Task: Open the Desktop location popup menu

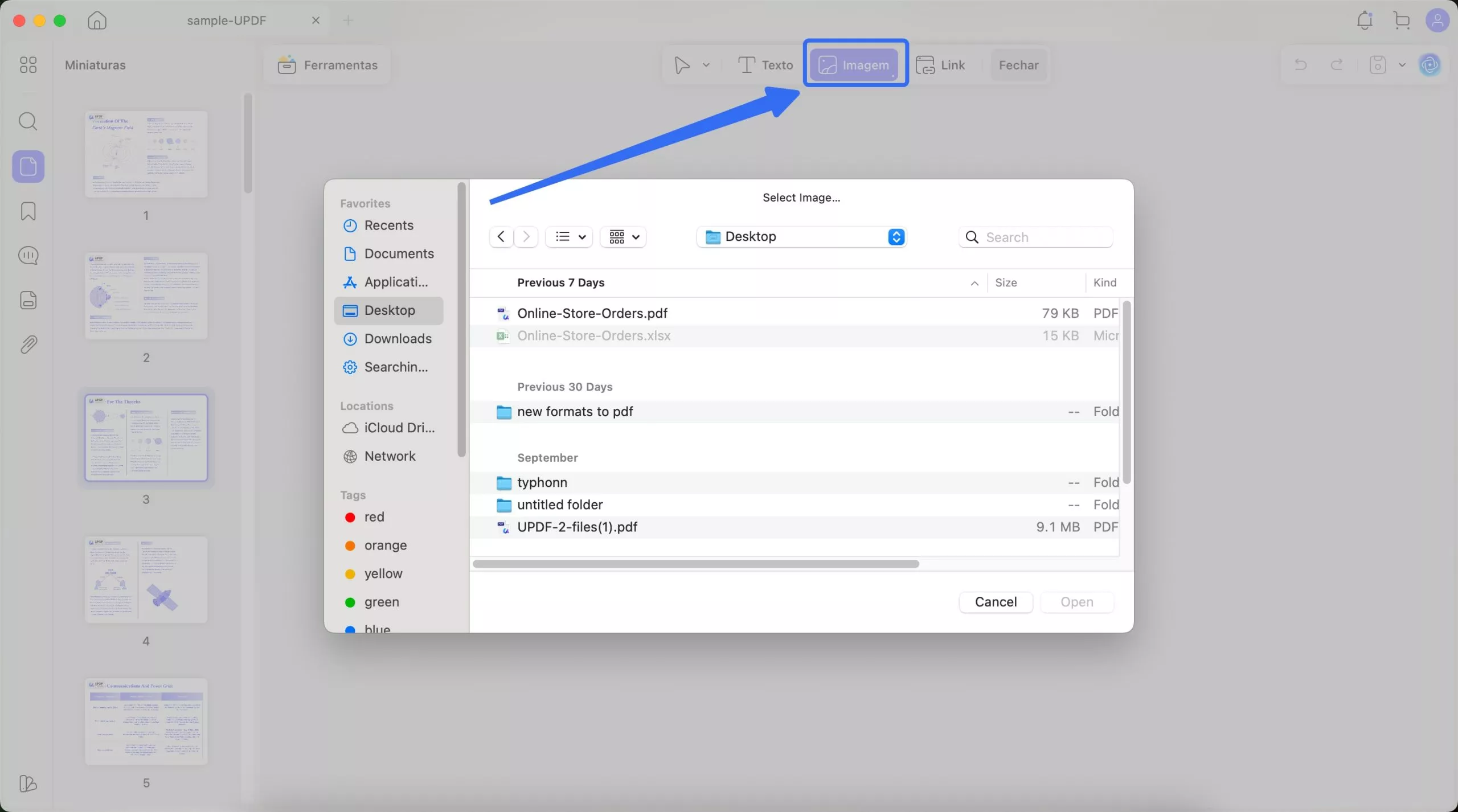Action: (x=801, y=237)
